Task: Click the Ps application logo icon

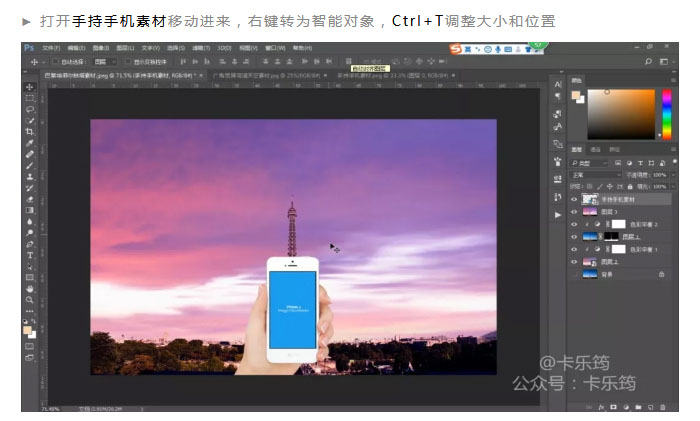Action: coord(29,47)
